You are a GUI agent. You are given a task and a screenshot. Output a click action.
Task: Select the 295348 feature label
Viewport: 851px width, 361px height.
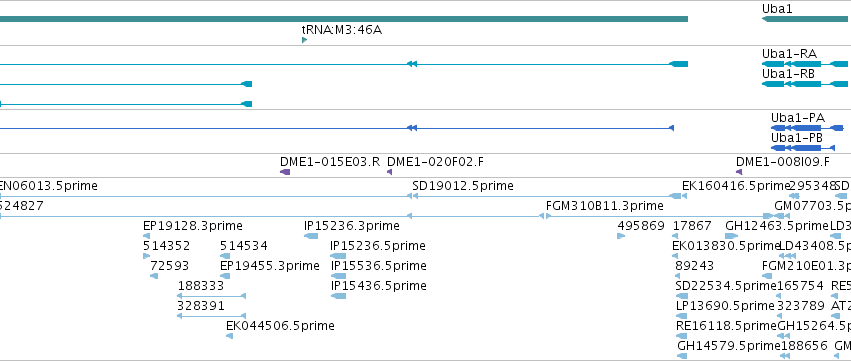(x=812, y=186)
